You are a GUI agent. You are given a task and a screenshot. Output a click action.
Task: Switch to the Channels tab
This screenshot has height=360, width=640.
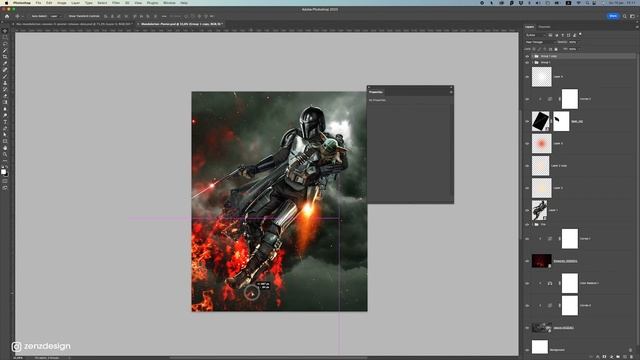(x=544, y=27)
